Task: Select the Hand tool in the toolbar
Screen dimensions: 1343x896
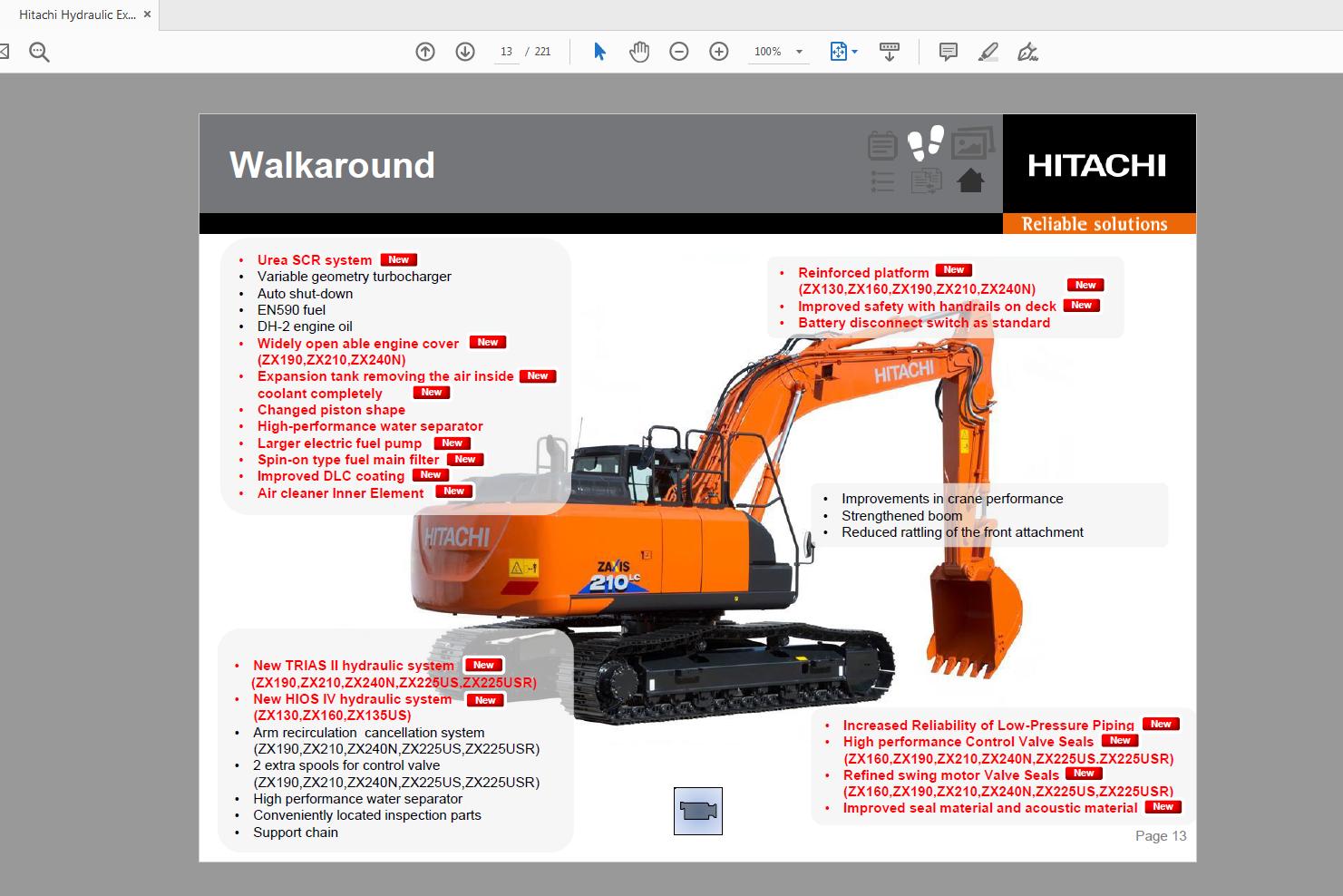Action: pyautogui.click(x=639, y=52)
